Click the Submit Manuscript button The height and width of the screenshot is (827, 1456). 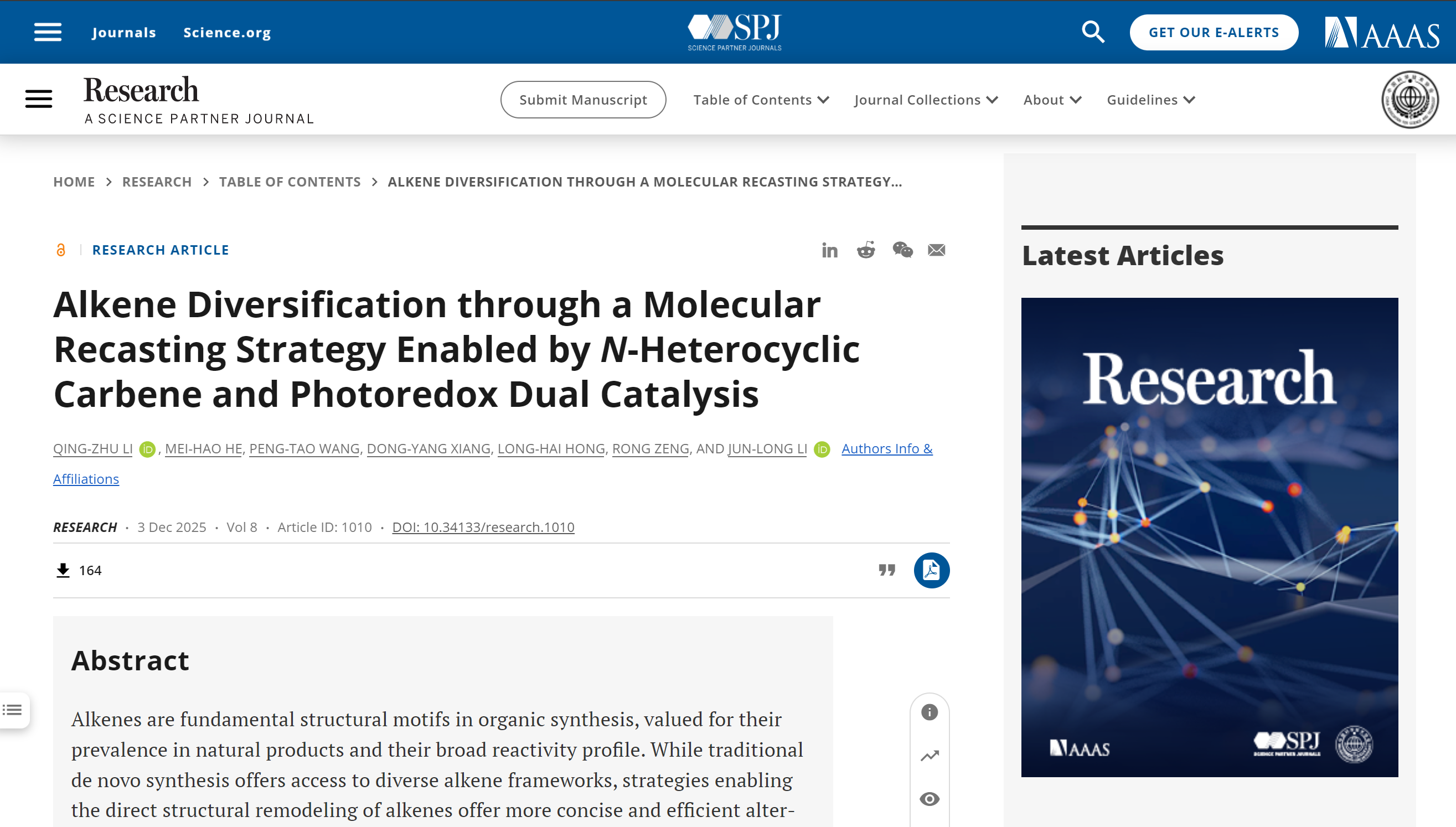[583, 100]
